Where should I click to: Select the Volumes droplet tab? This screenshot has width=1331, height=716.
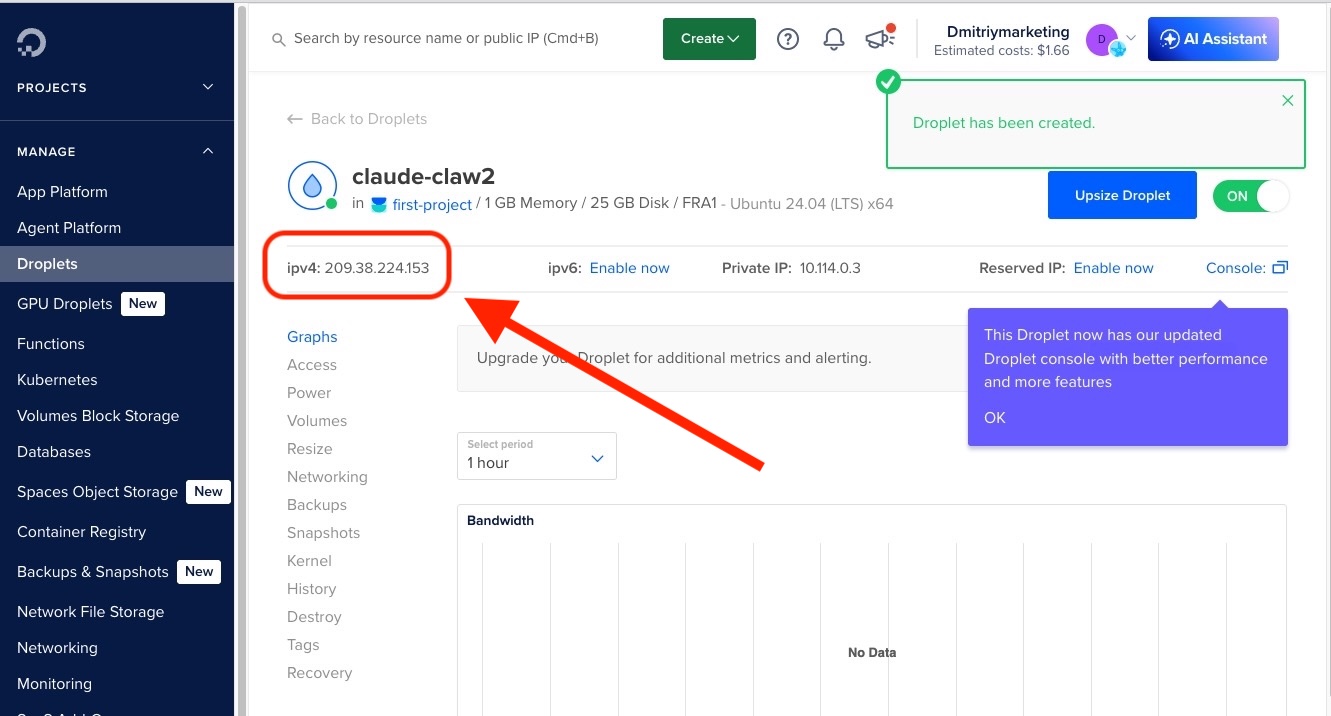[x=317, y=421]
